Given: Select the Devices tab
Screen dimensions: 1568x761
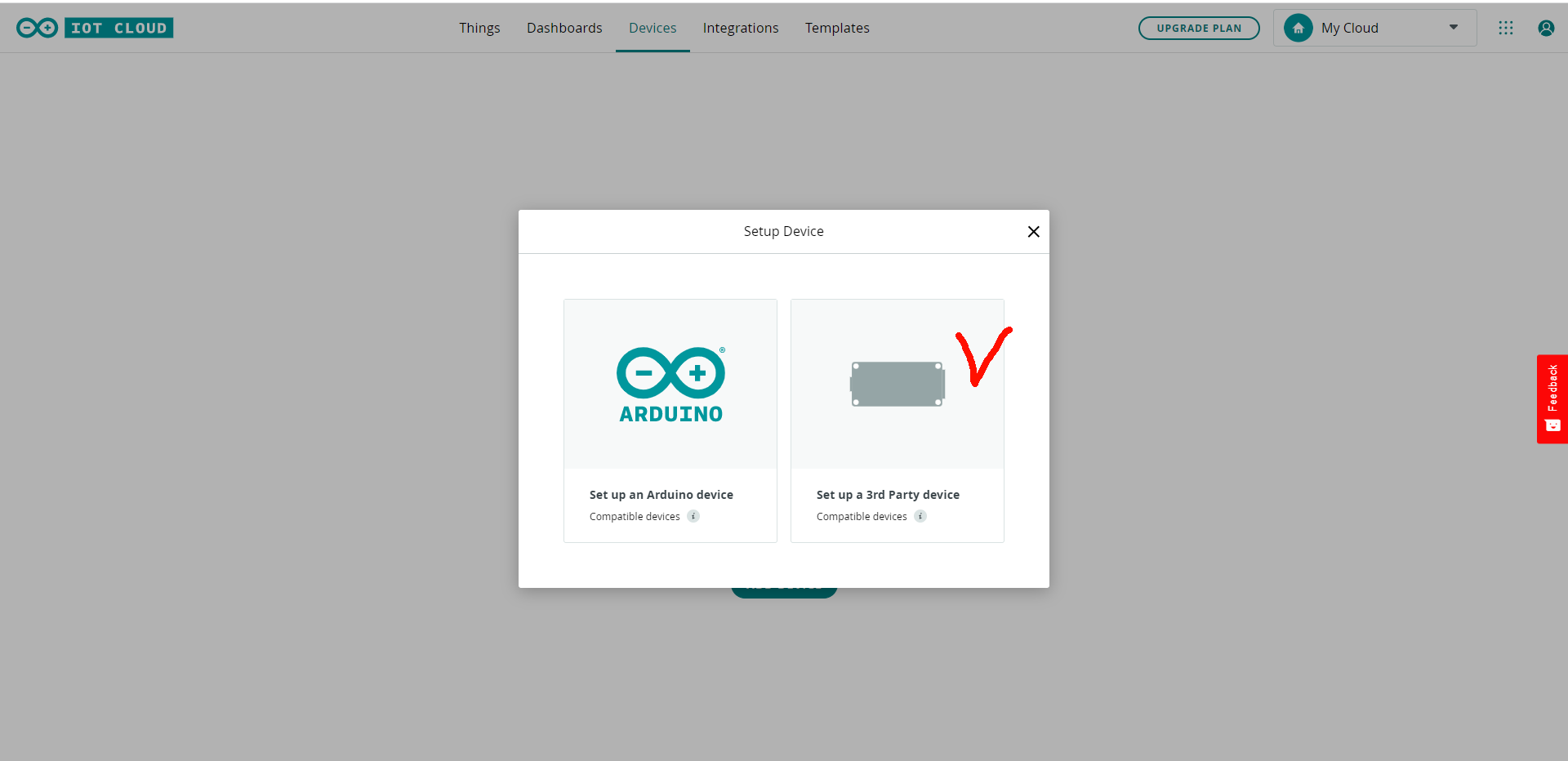Looking at the screenshot, I should click(x=653, y=28).
